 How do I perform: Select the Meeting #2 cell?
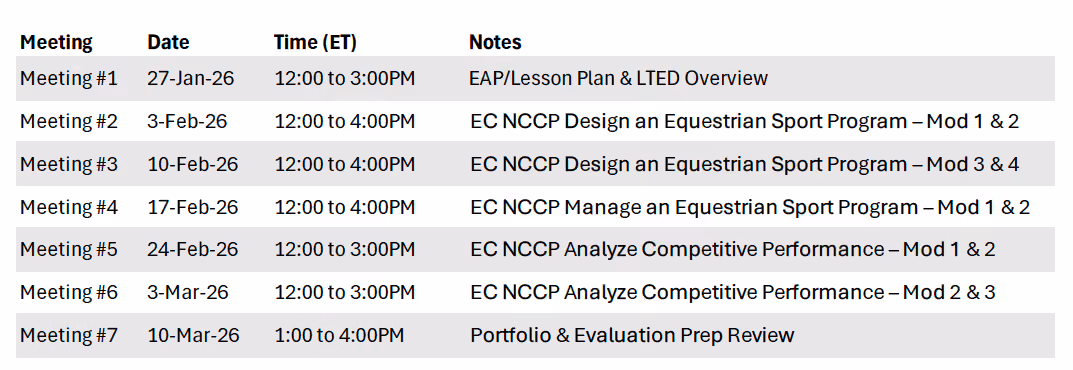click(x=68, y=122)
